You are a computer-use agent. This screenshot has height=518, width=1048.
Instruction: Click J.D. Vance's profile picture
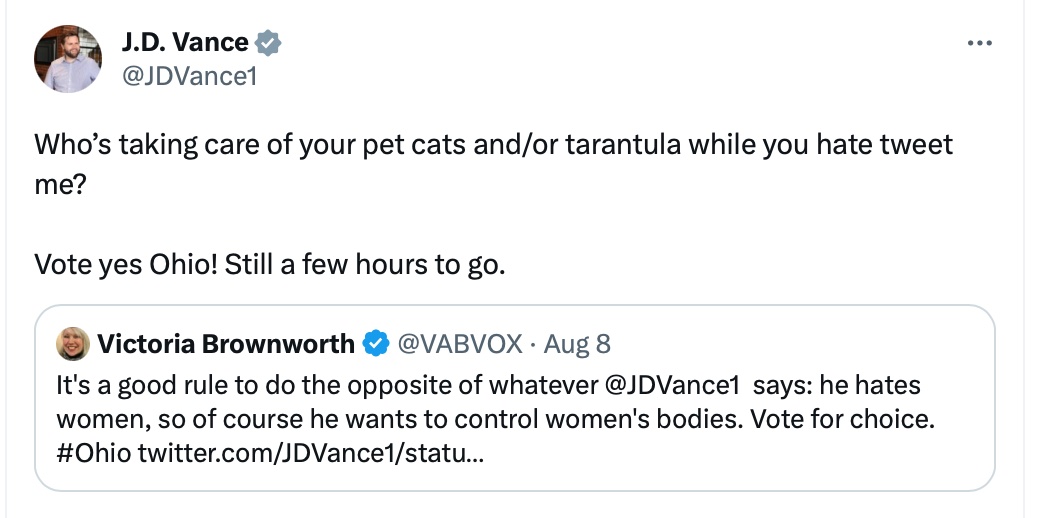(x=68, y=59)
